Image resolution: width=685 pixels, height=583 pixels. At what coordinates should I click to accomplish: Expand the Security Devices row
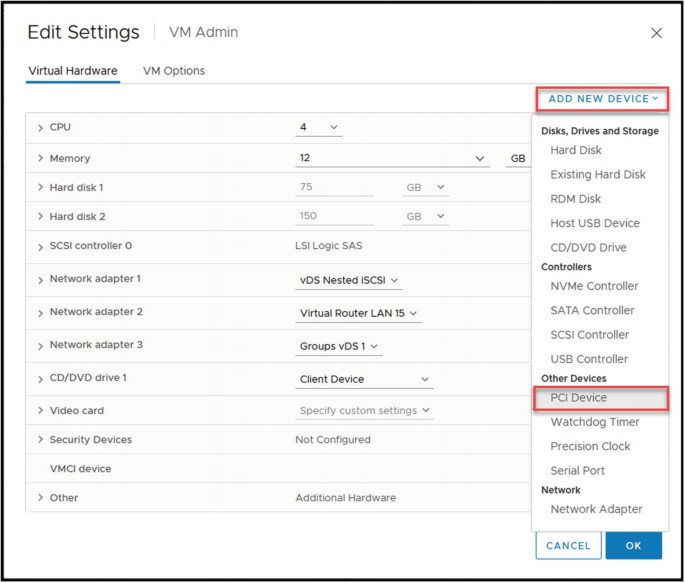click(41, 440)
